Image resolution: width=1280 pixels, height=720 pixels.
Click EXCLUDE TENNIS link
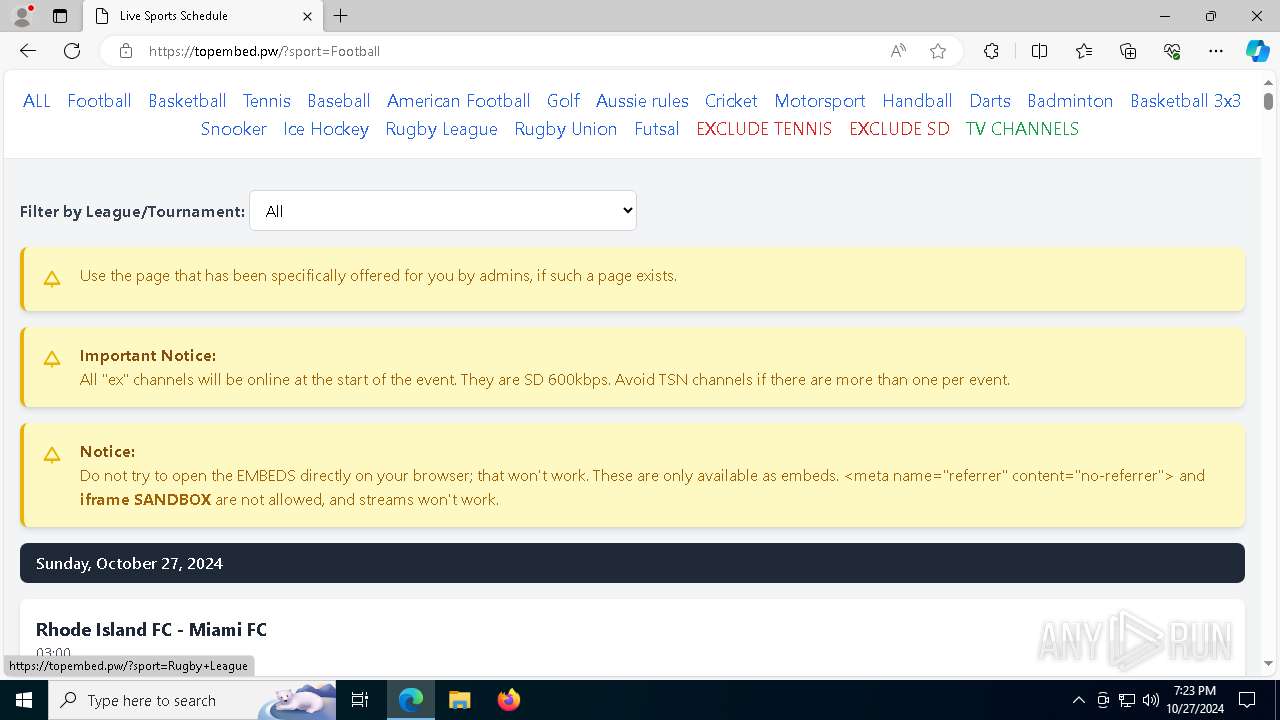point(764,129)
